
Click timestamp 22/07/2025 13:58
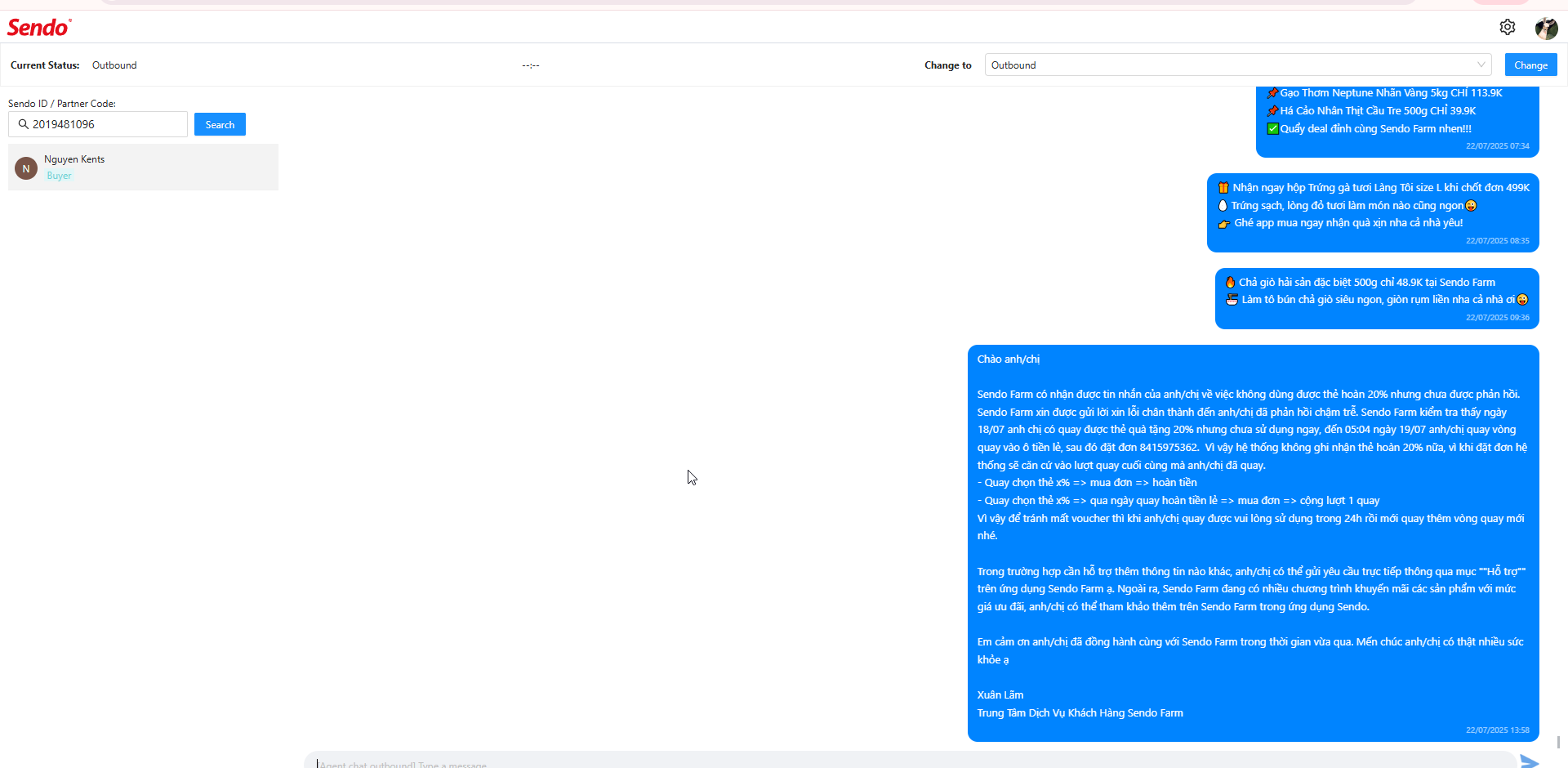(1497, 730)
